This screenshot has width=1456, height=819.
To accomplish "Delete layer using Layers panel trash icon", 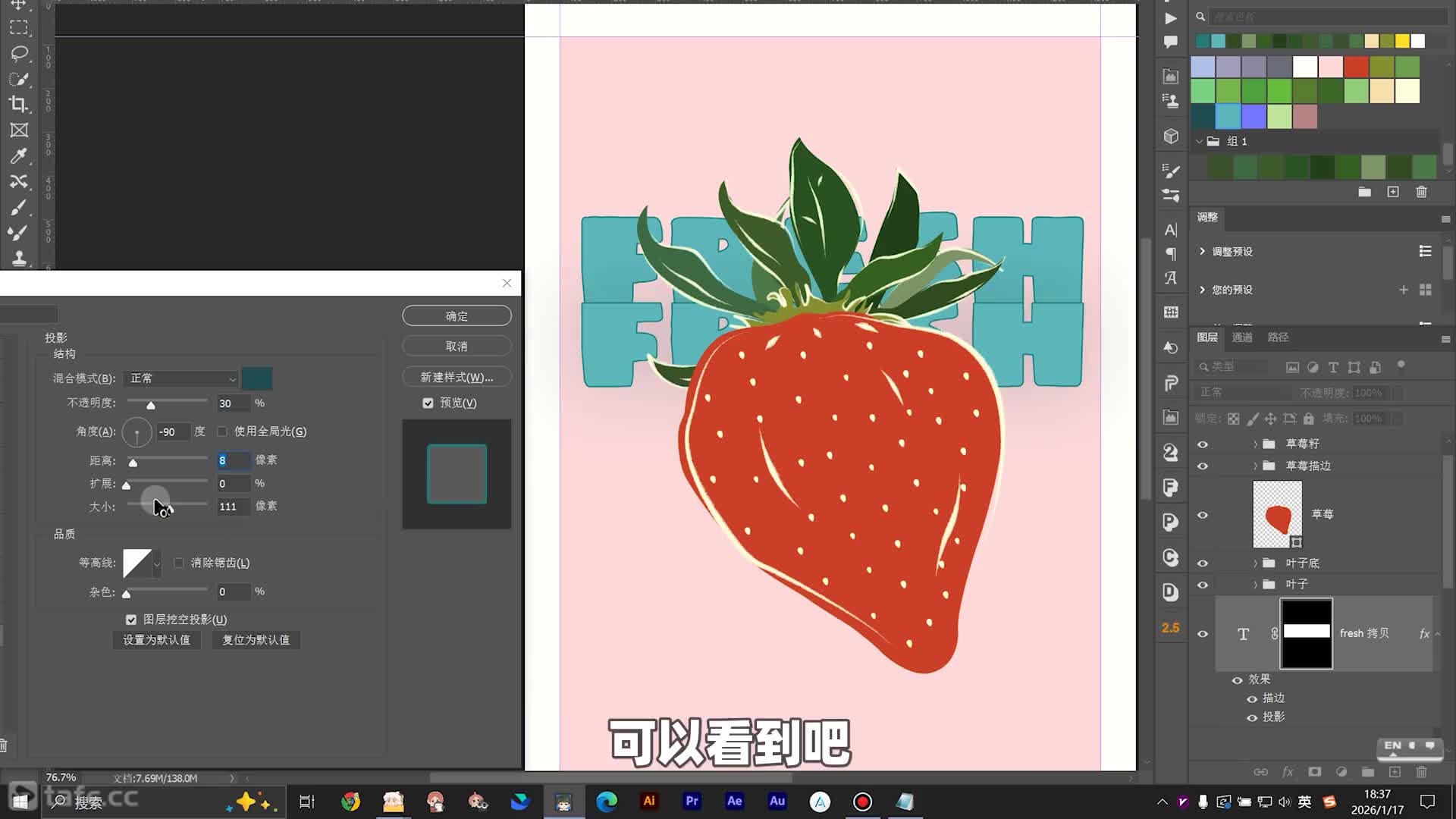I will 1422,772.
